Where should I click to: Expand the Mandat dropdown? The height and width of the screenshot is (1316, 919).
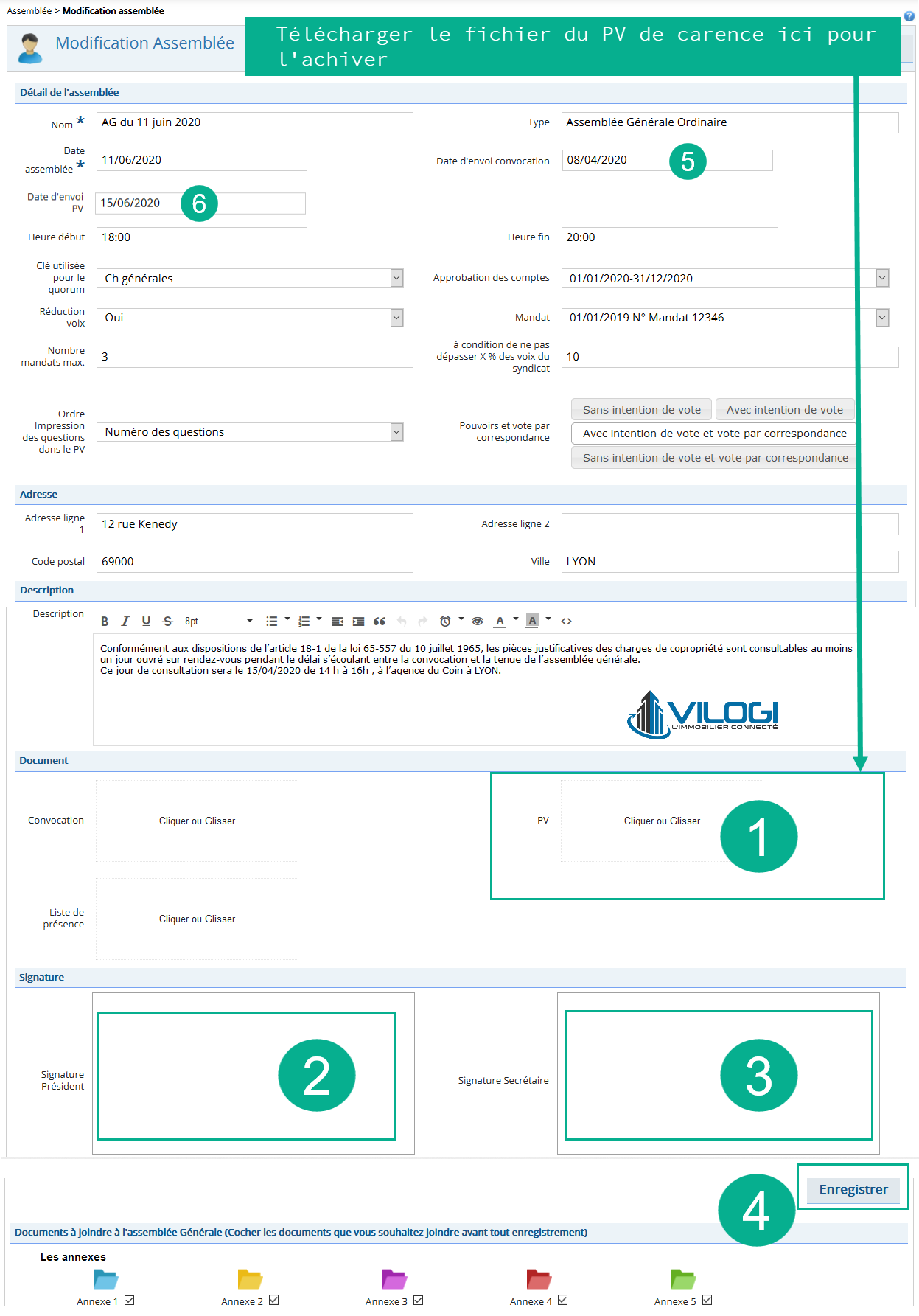click(882, 318)
